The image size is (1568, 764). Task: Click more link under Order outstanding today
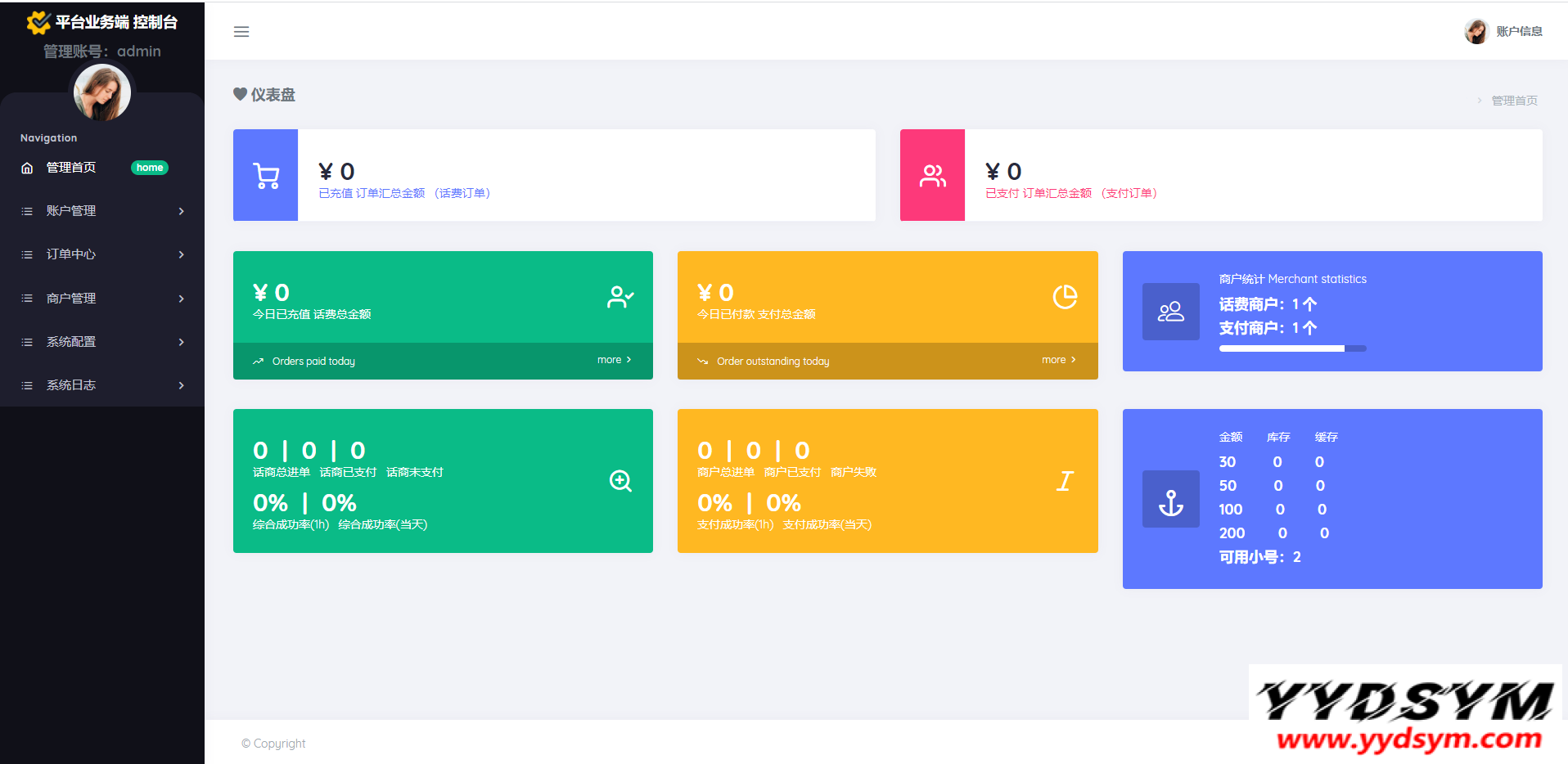pos(1058,360)
